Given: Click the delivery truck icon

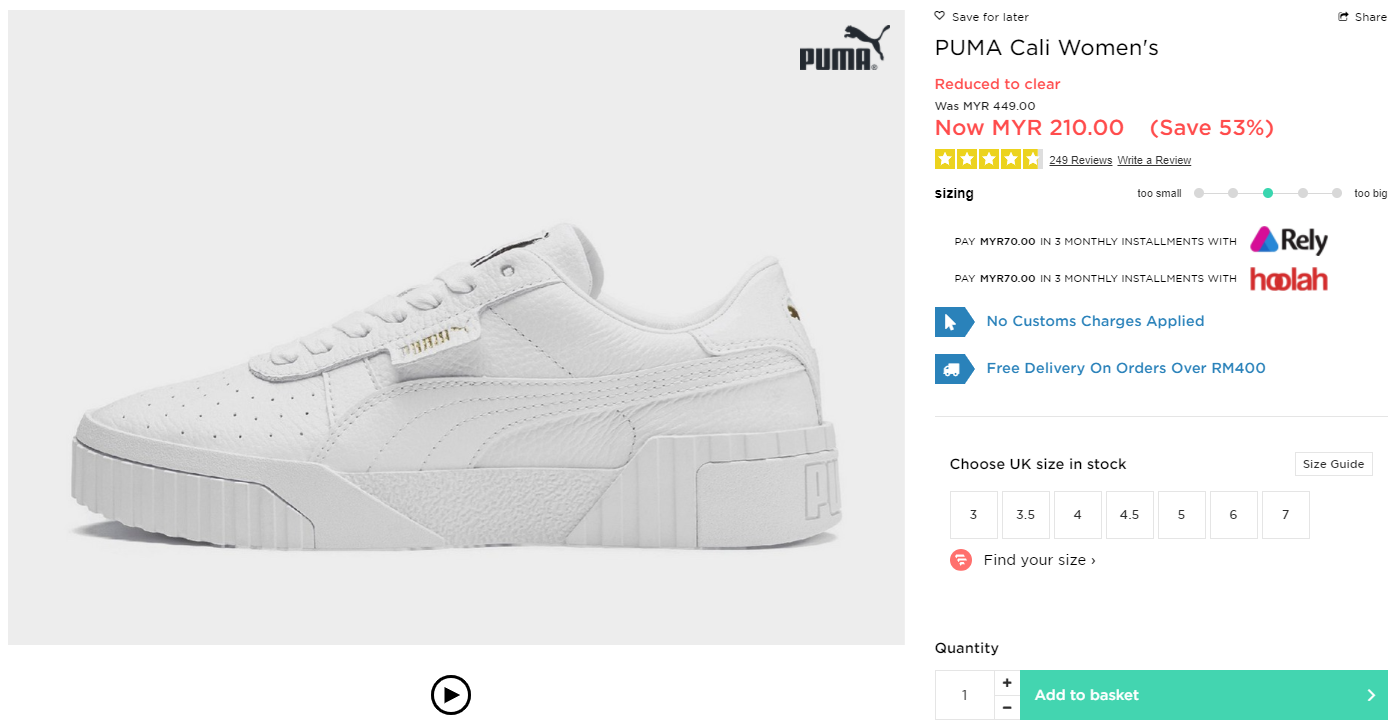Looking at the screenshot, I should (x=953, y=369).
